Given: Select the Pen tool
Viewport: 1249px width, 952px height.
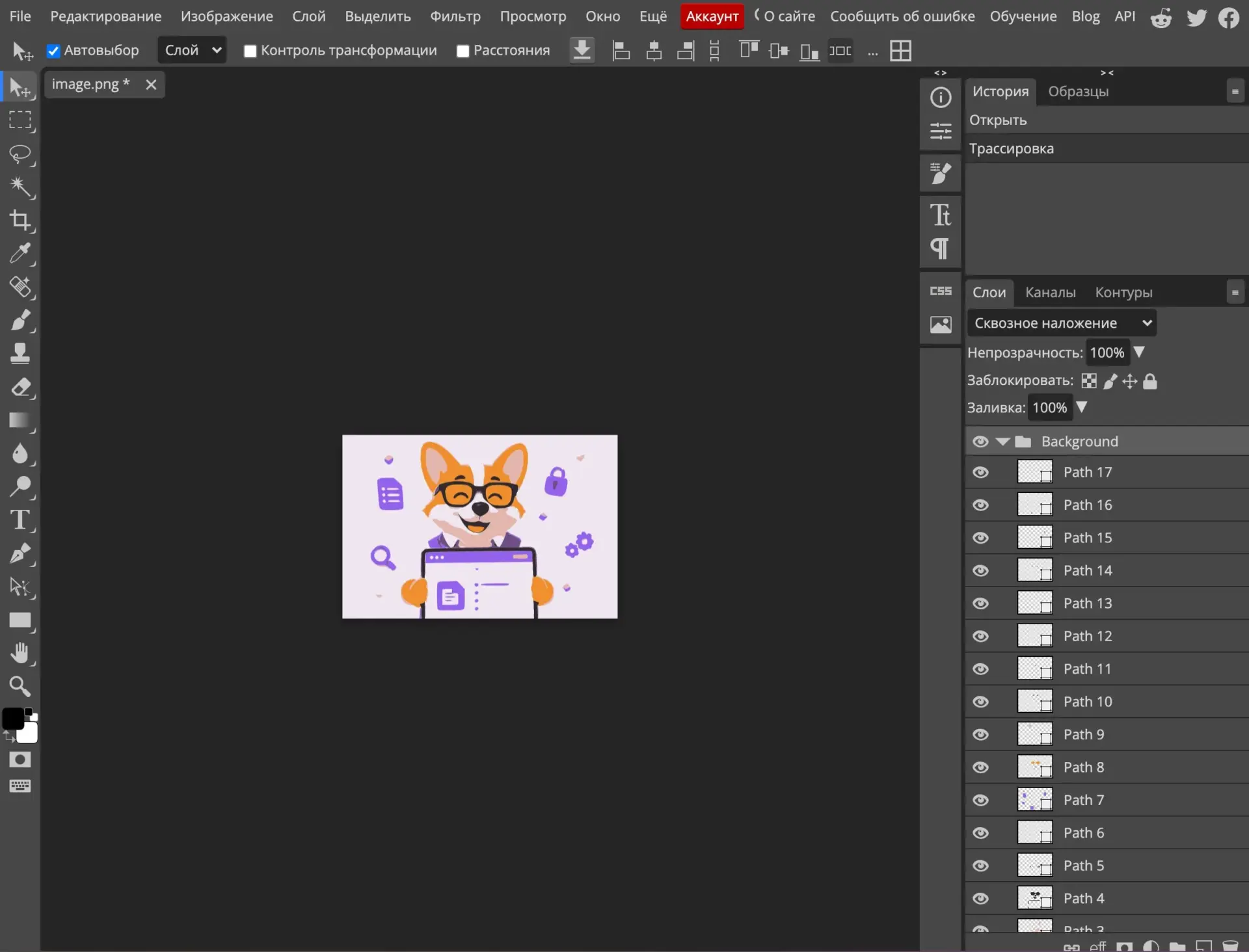Looking at the screenshot, I should 20,554.
